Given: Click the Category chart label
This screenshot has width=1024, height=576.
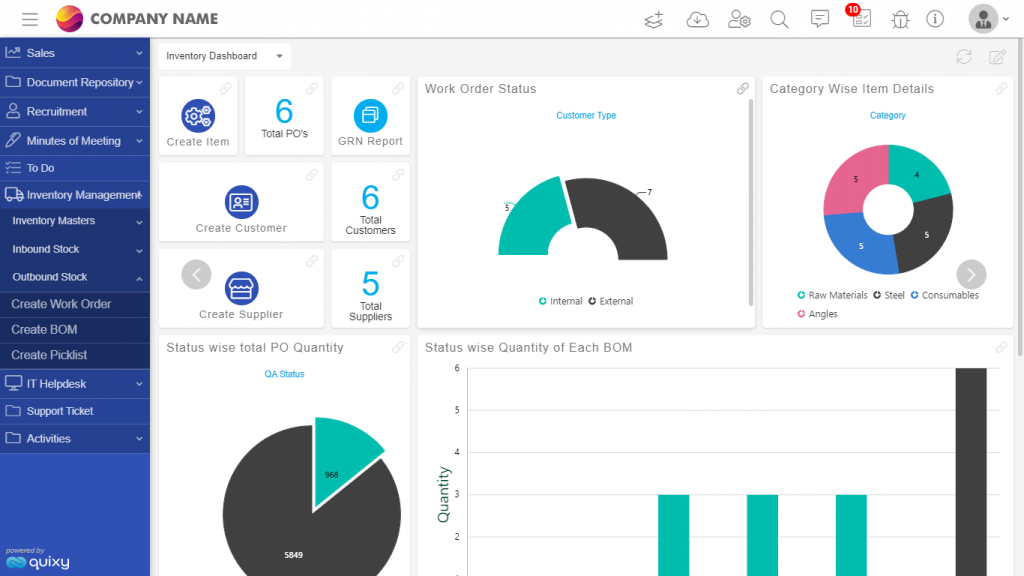Looking at the screenshot, I should [888, 116].
